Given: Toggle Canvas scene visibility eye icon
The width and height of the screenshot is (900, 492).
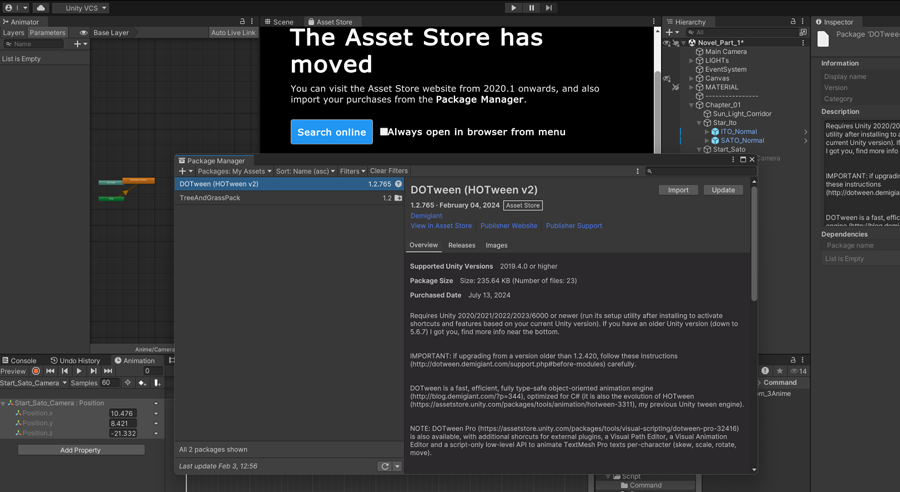Looking at the screenshot, I should tap(667, 78).
